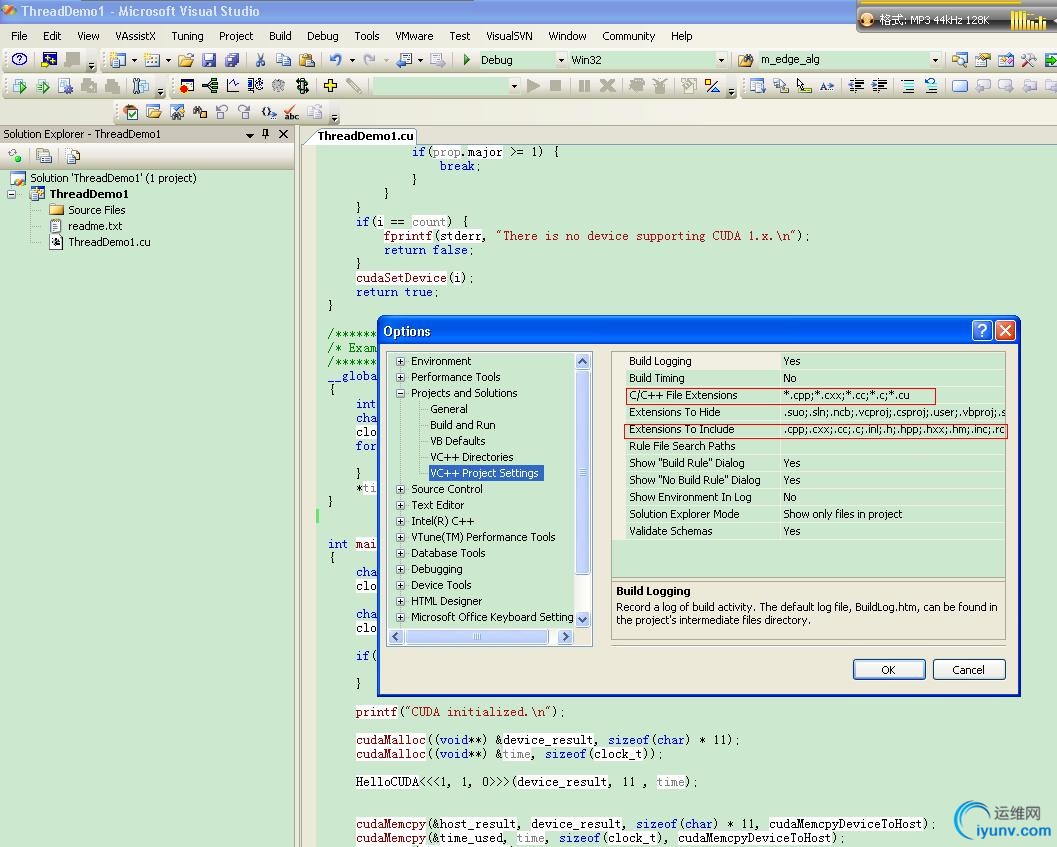
Task: Select readme.txt in Solution Explorer
Action: point(95,226)
